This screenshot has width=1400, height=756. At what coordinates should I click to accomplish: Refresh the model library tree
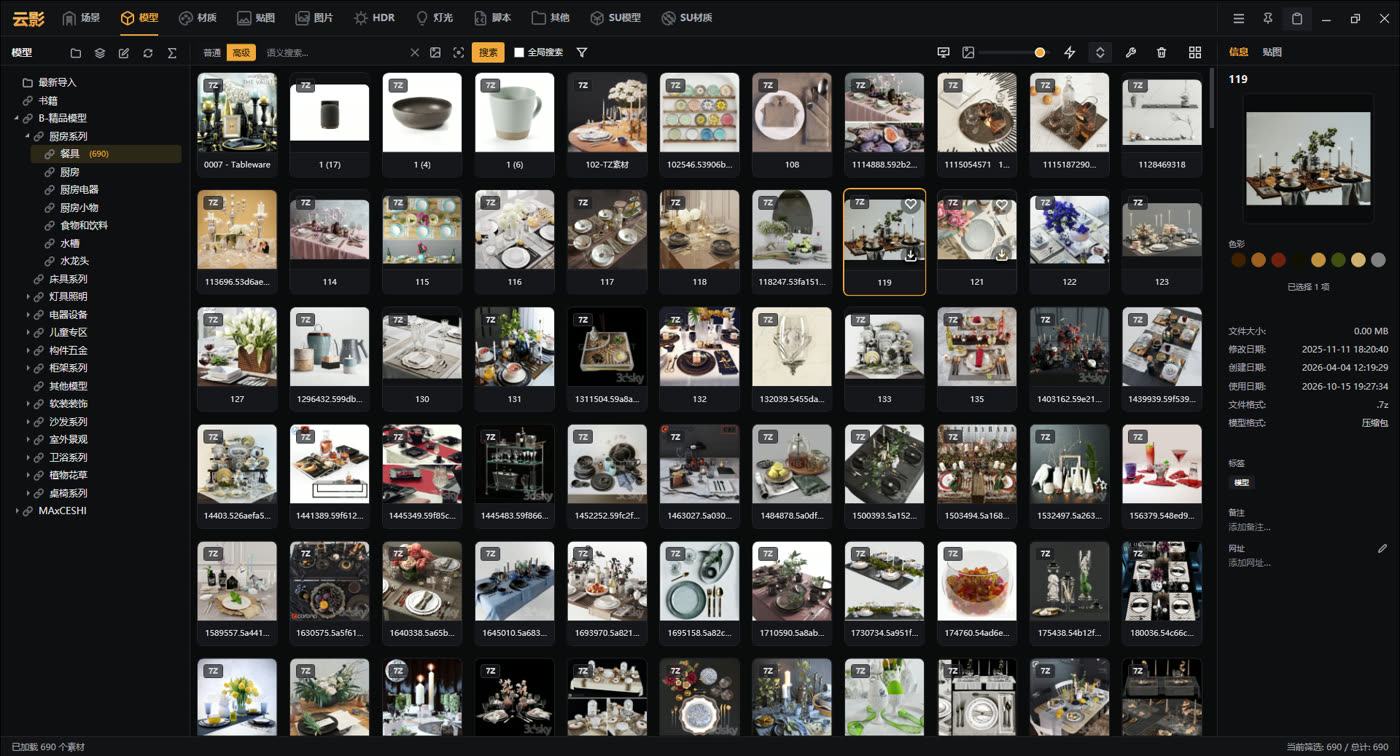[148, 53]
